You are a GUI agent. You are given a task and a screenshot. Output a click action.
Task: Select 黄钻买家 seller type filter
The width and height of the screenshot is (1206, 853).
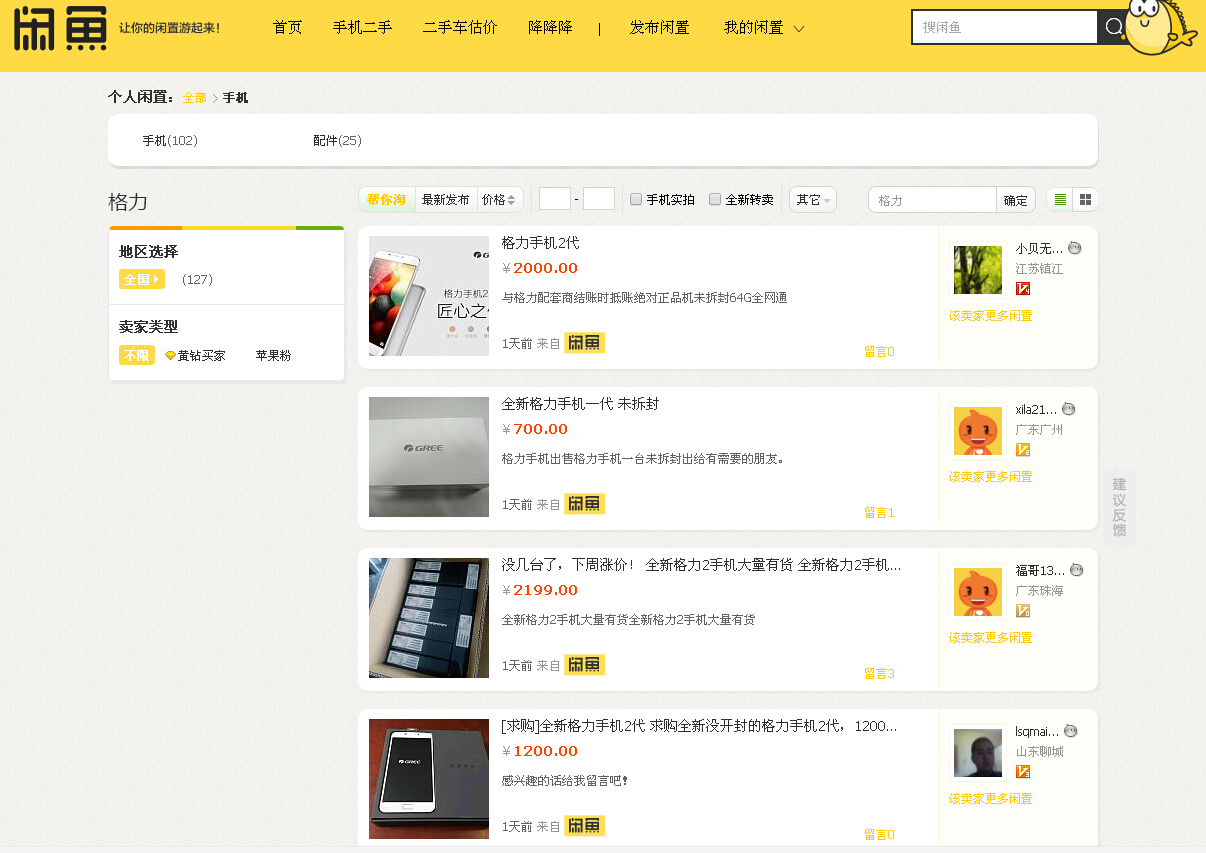tap(195, 356)
